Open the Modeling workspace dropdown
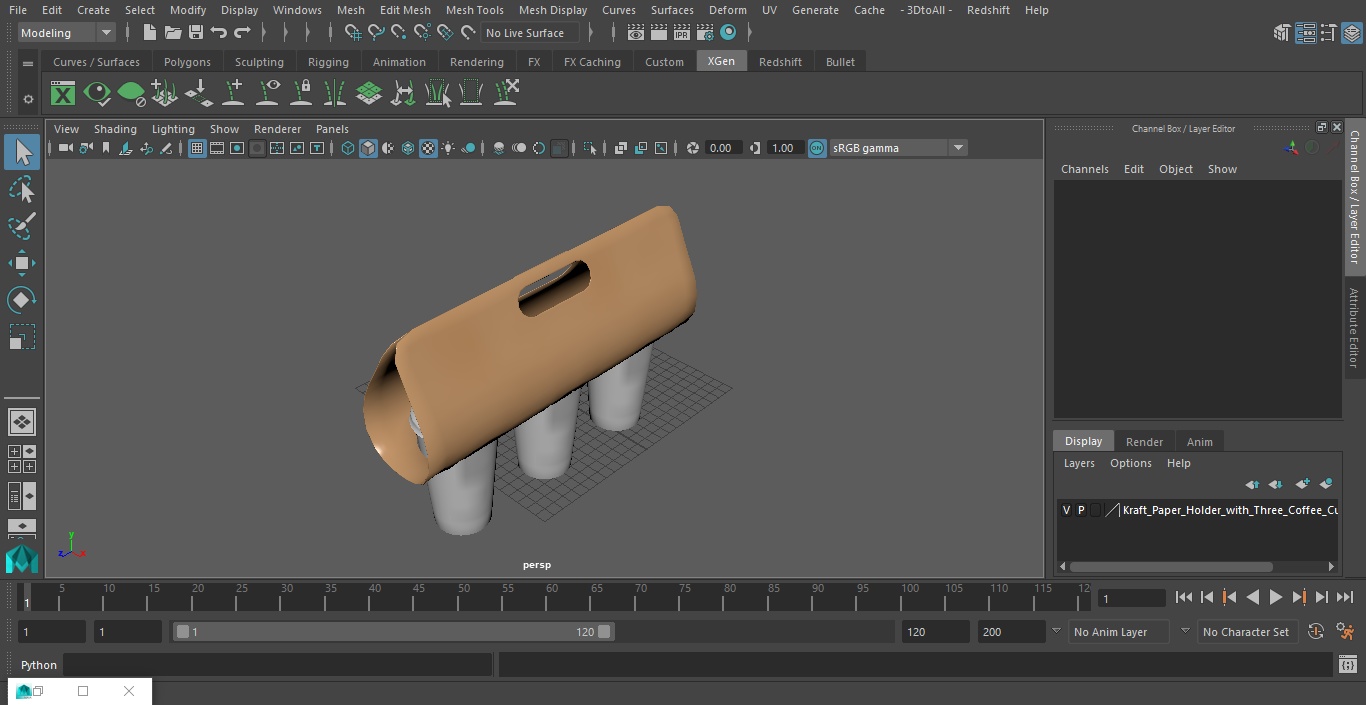Screen dimensions: 1366x705 66,33
